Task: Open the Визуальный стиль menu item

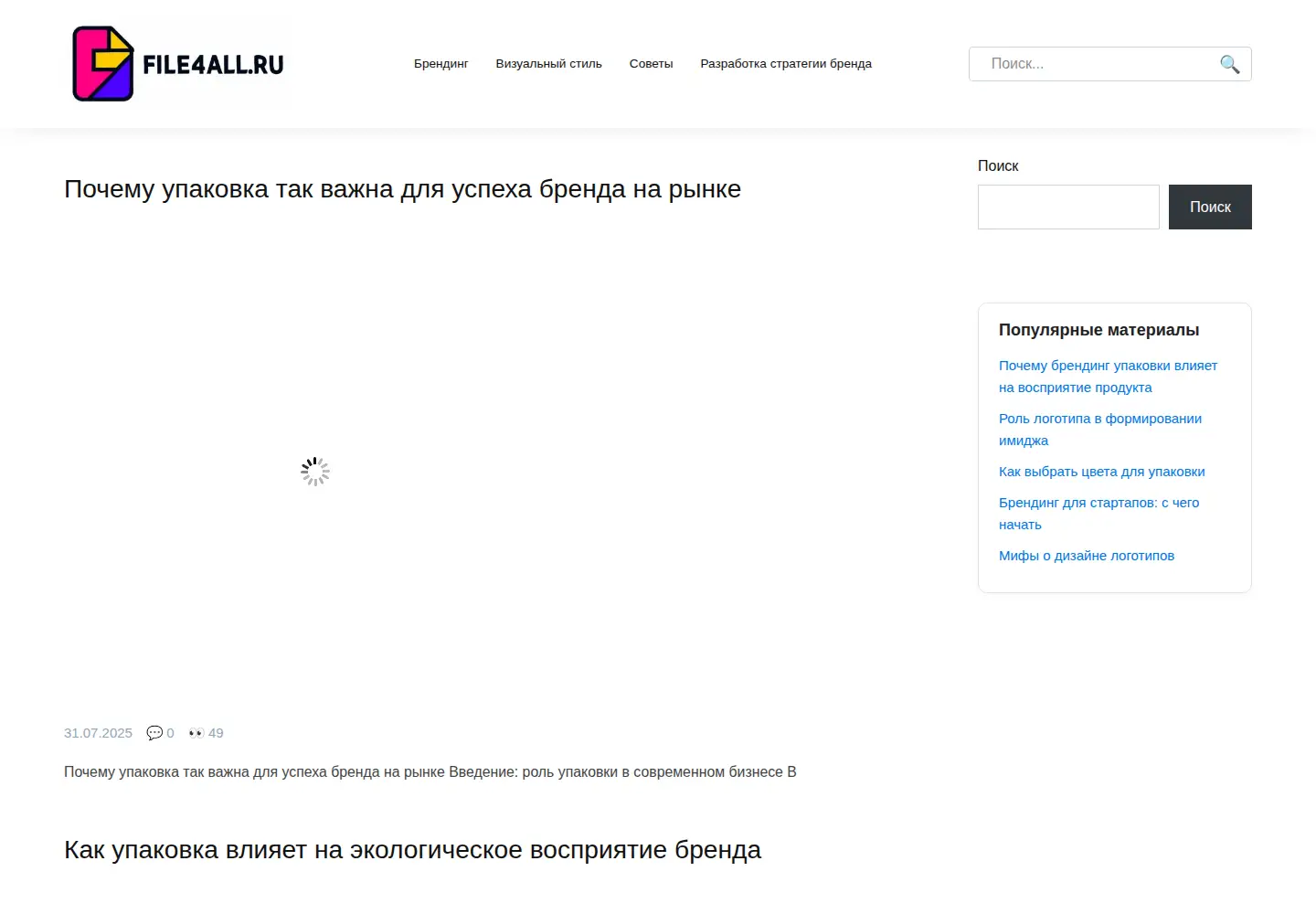Action: (x=548, y=64)
